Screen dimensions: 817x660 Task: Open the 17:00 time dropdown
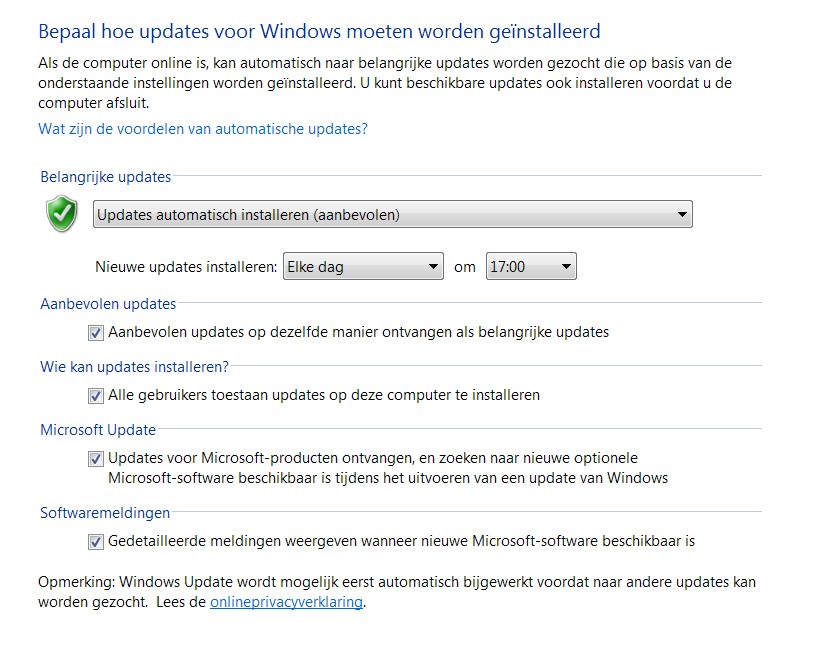point(531,266)
